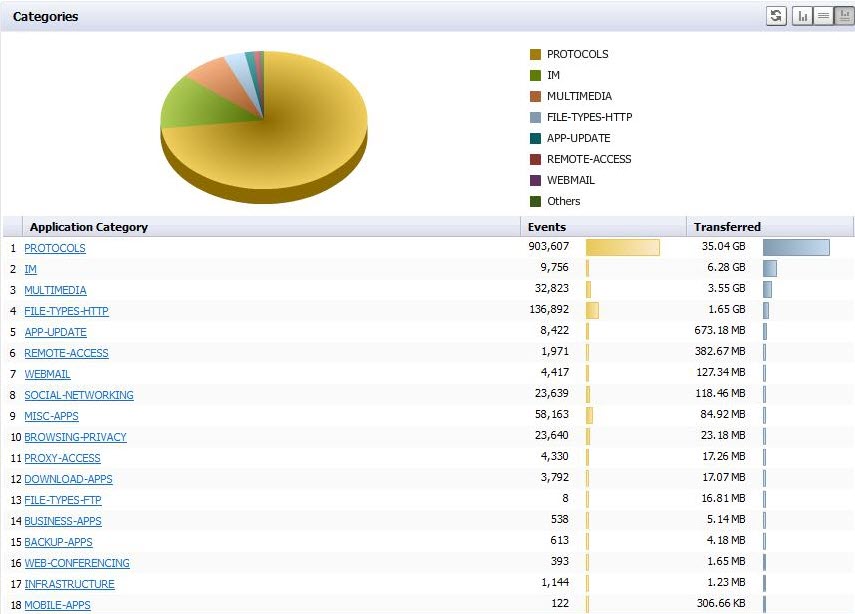Switch to table-only view
The height and width of the screenshot is (614, 855).
pos(823,16)
